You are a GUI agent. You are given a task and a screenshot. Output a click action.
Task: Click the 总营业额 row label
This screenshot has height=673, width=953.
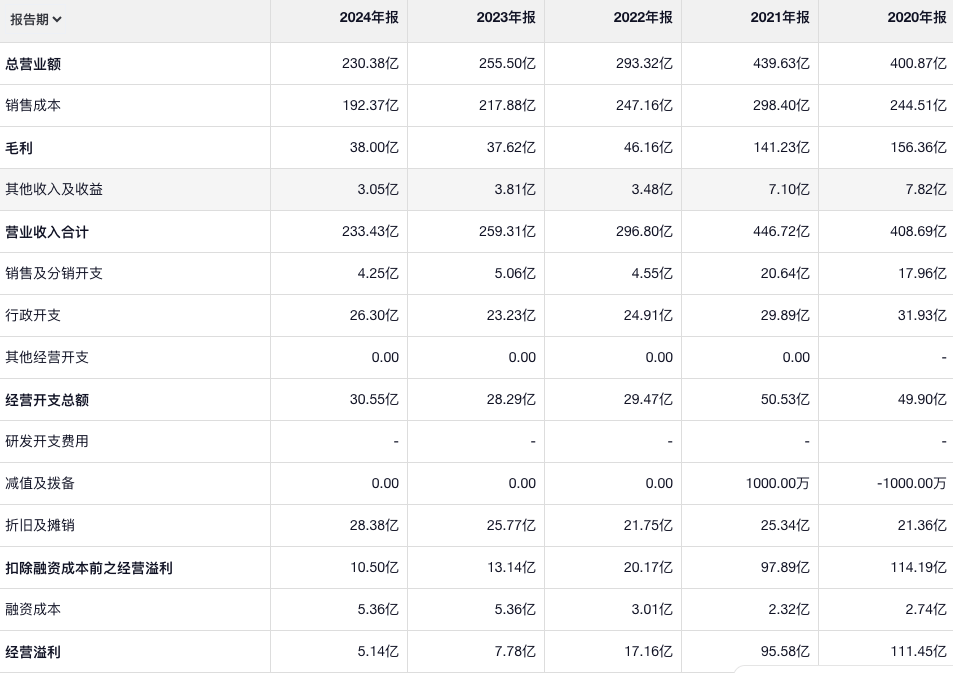(34, 64)
